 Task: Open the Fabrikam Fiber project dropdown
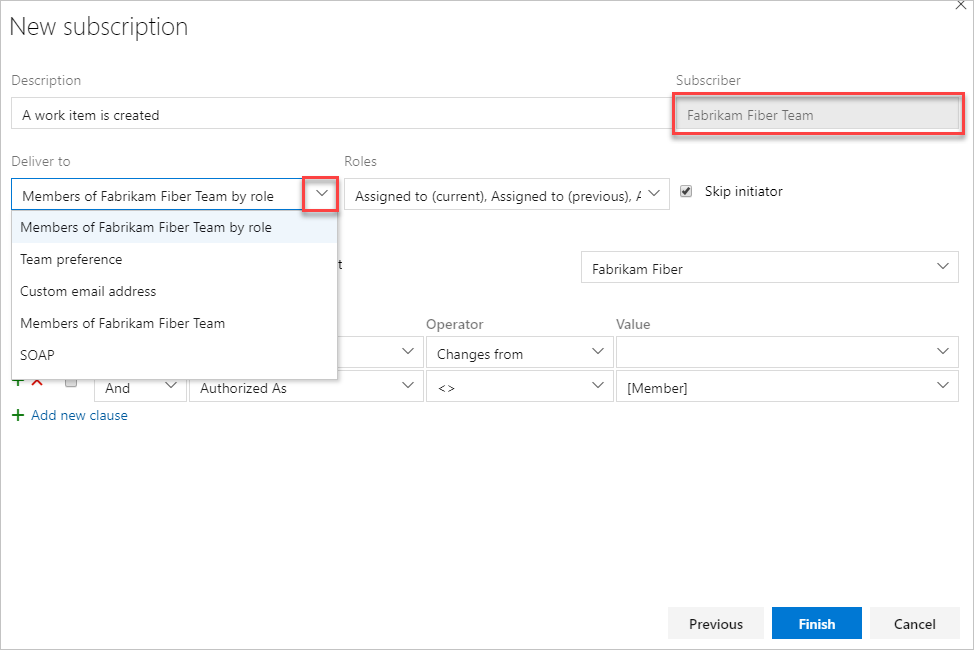[770, 268]
